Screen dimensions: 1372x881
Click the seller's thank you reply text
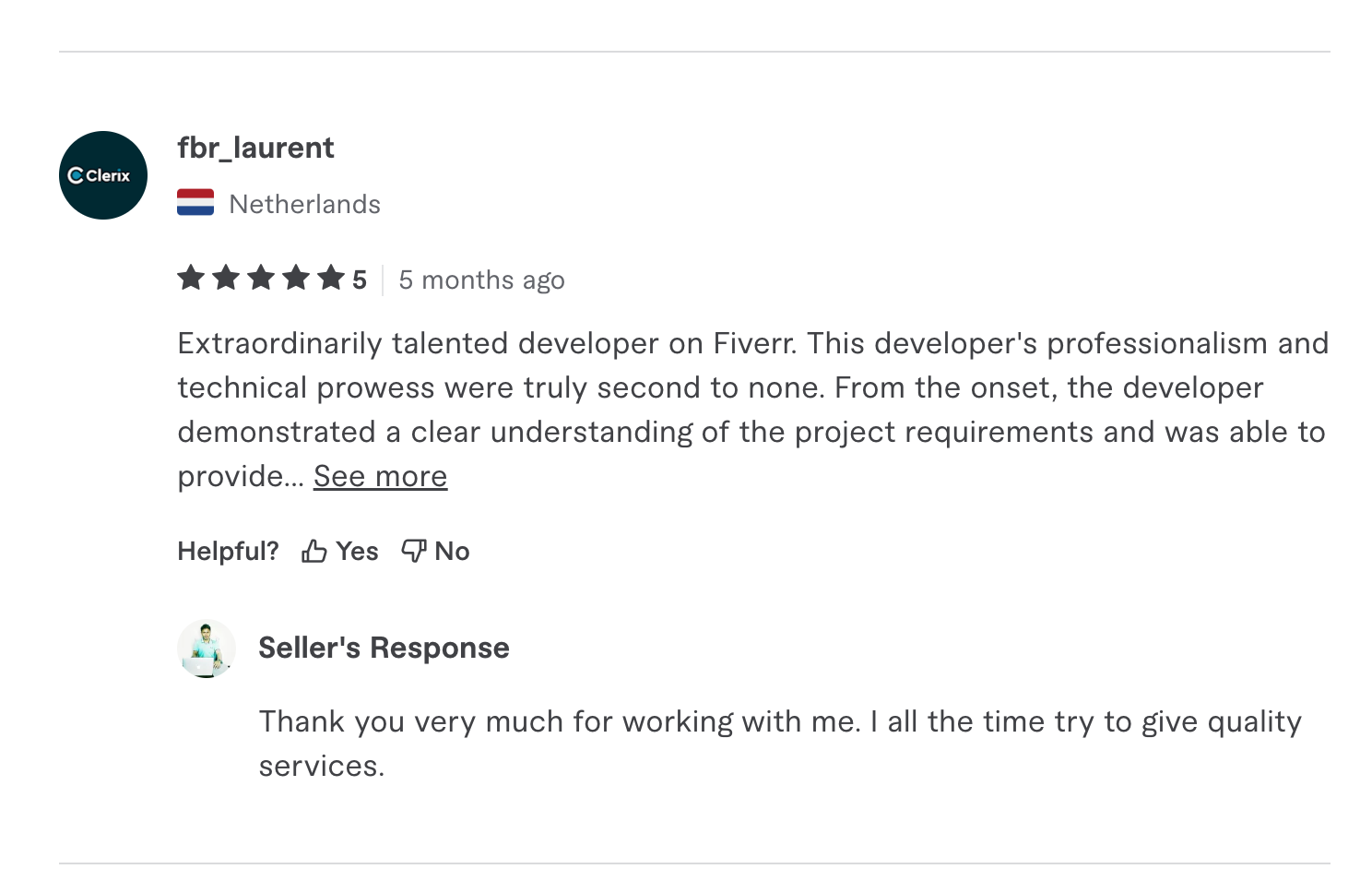coord(779,722)
